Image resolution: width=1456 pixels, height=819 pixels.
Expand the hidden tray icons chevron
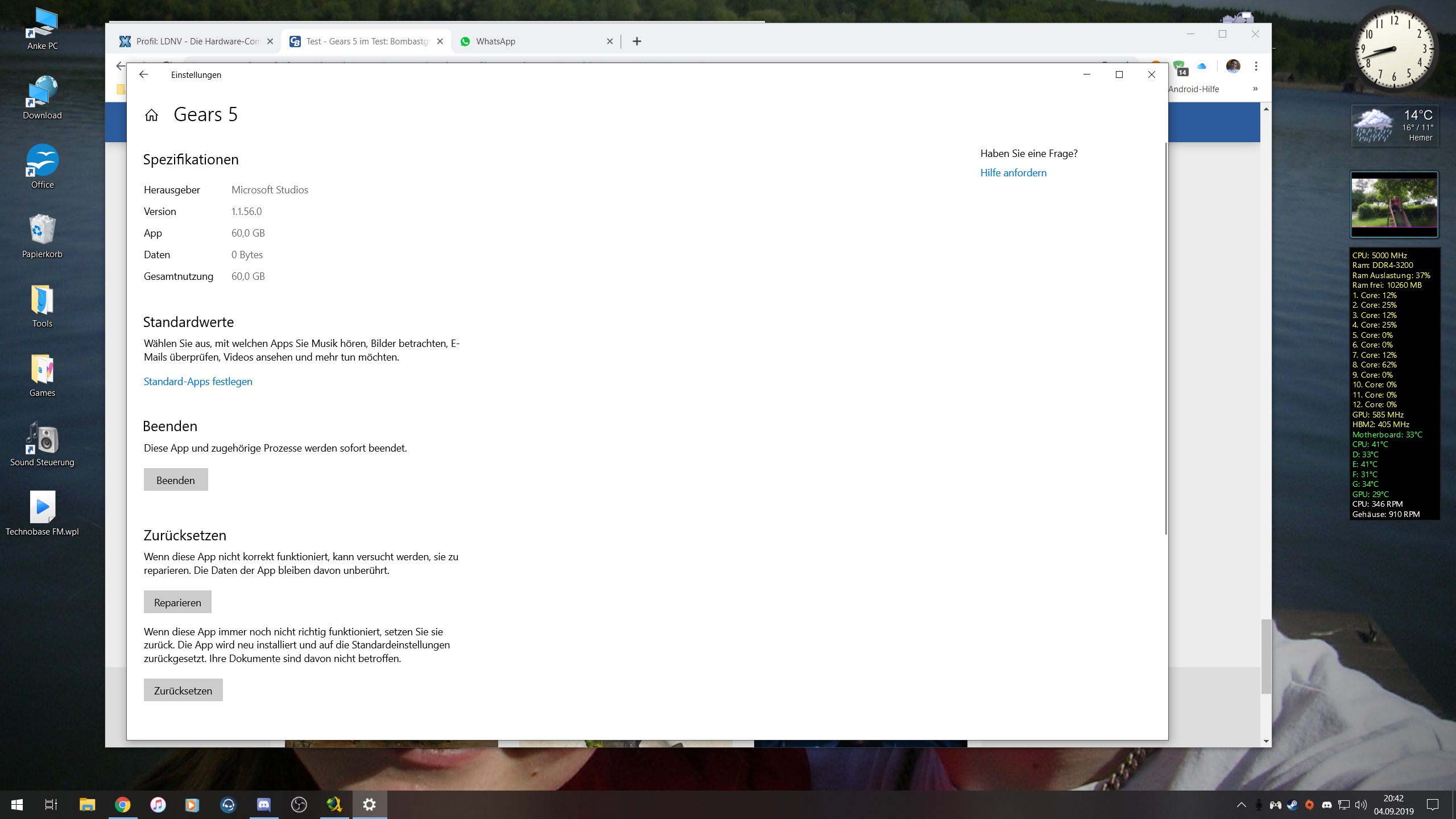click(1242, 805)
